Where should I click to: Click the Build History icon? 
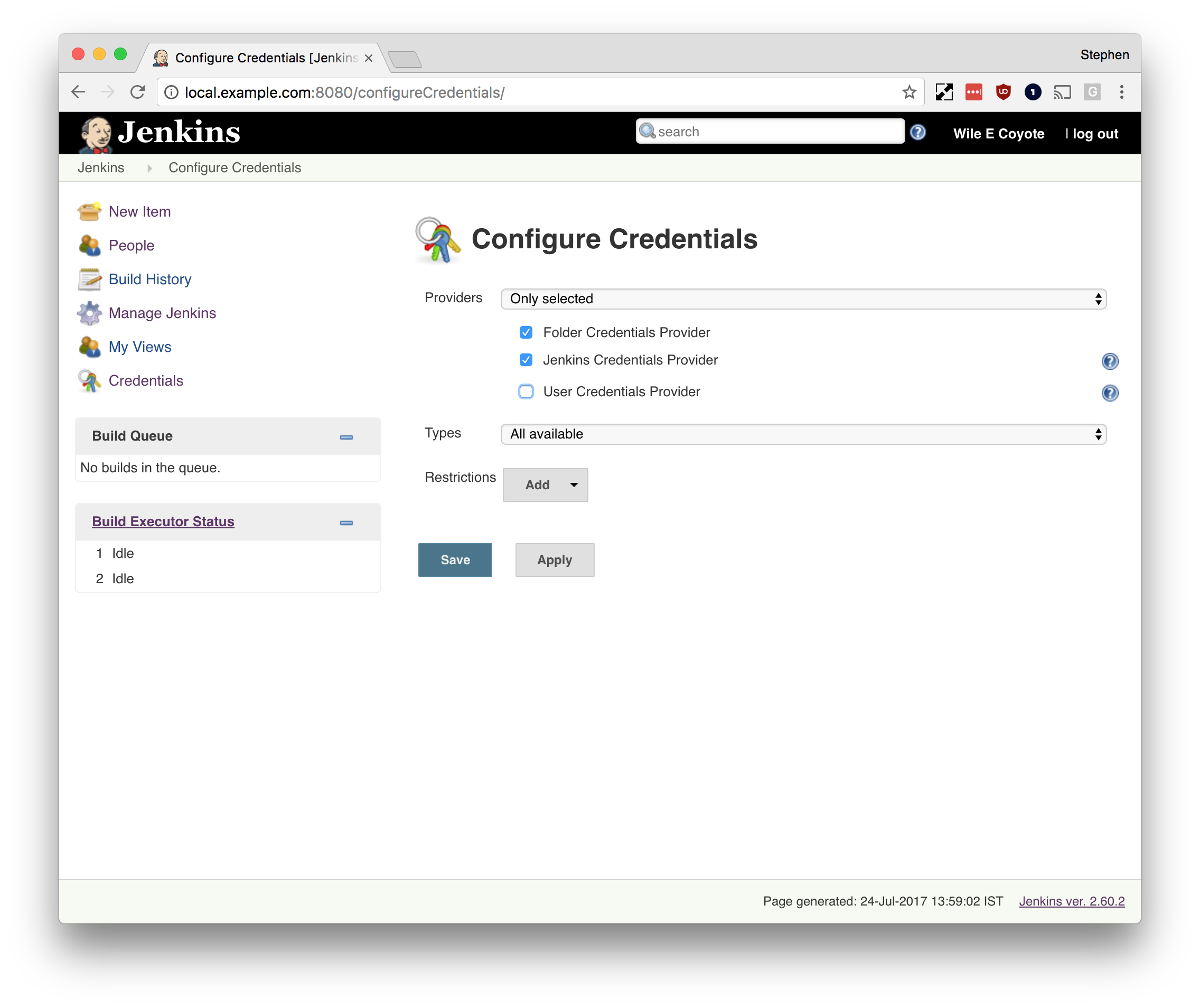point(89,279)
